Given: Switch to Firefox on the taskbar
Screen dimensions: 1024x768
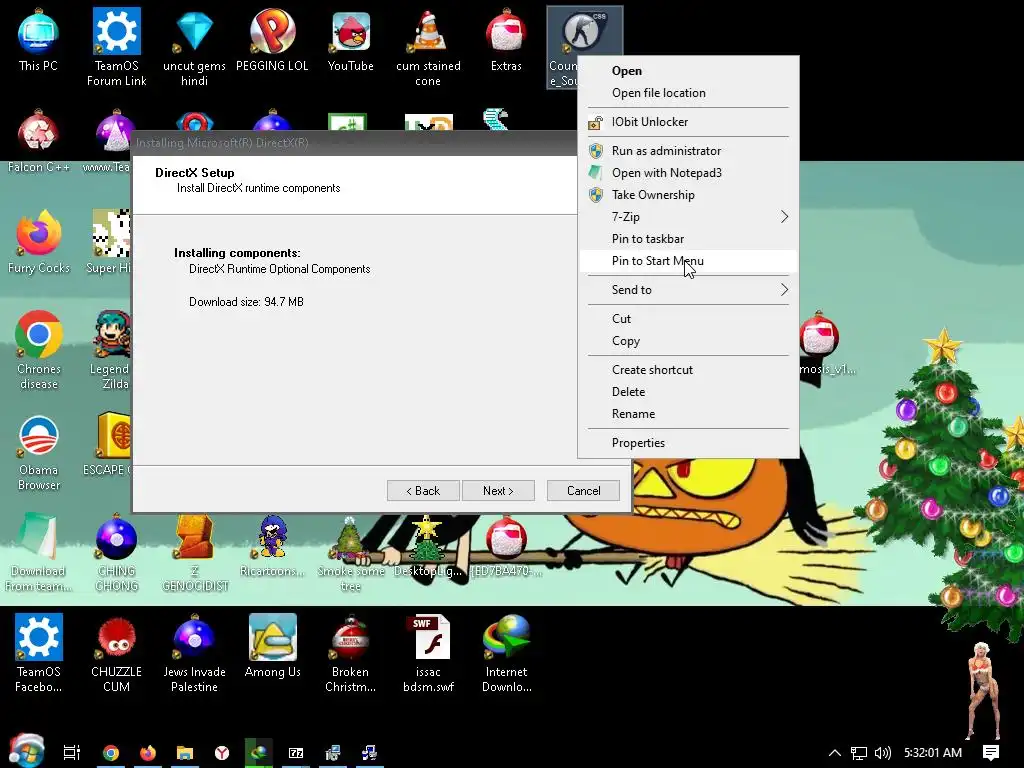Looking at the screenshot, I should tap(148, 753).
